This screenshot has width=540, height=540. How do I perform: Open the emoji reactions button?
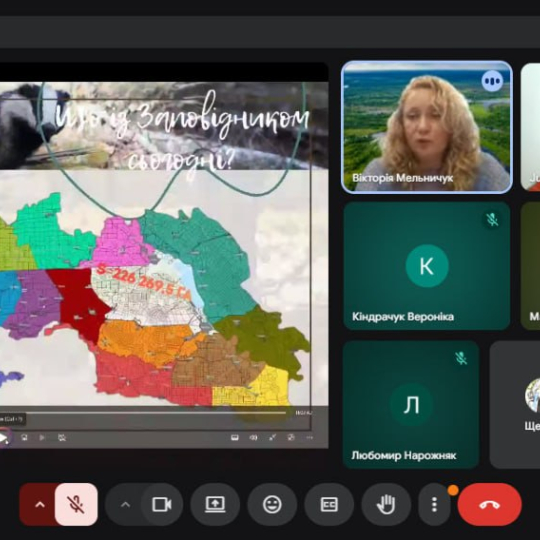point(272,505)
